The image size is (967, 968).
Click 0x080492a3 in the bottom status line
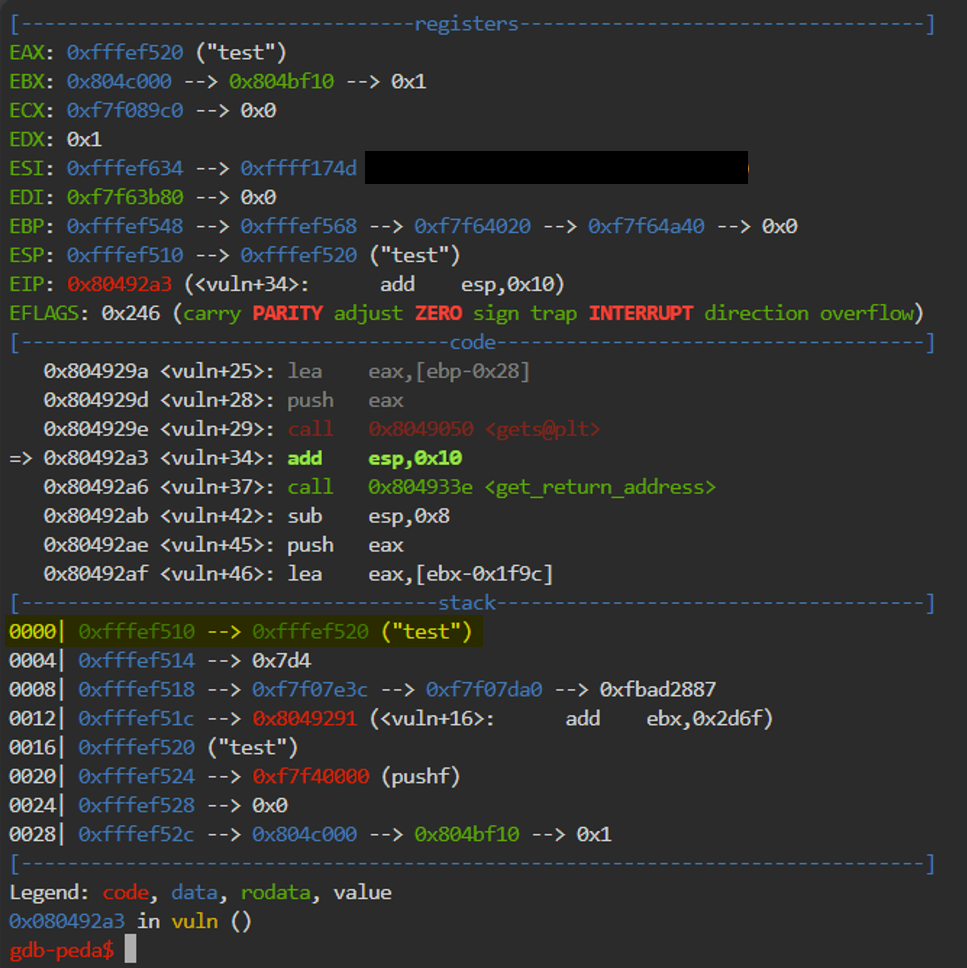pos(67,921)
